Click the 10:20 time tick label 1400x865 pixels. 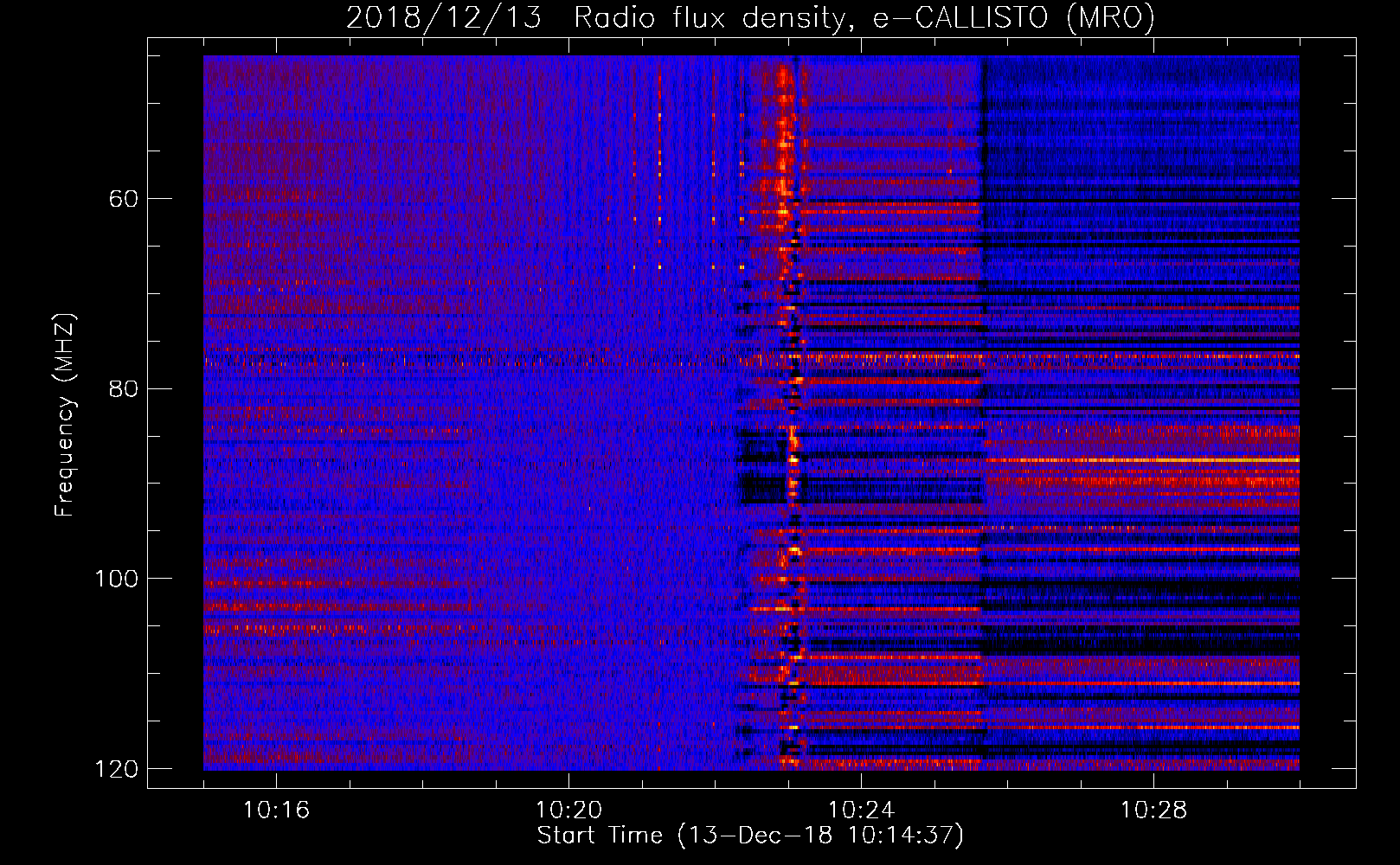click(x=568, y=811)
